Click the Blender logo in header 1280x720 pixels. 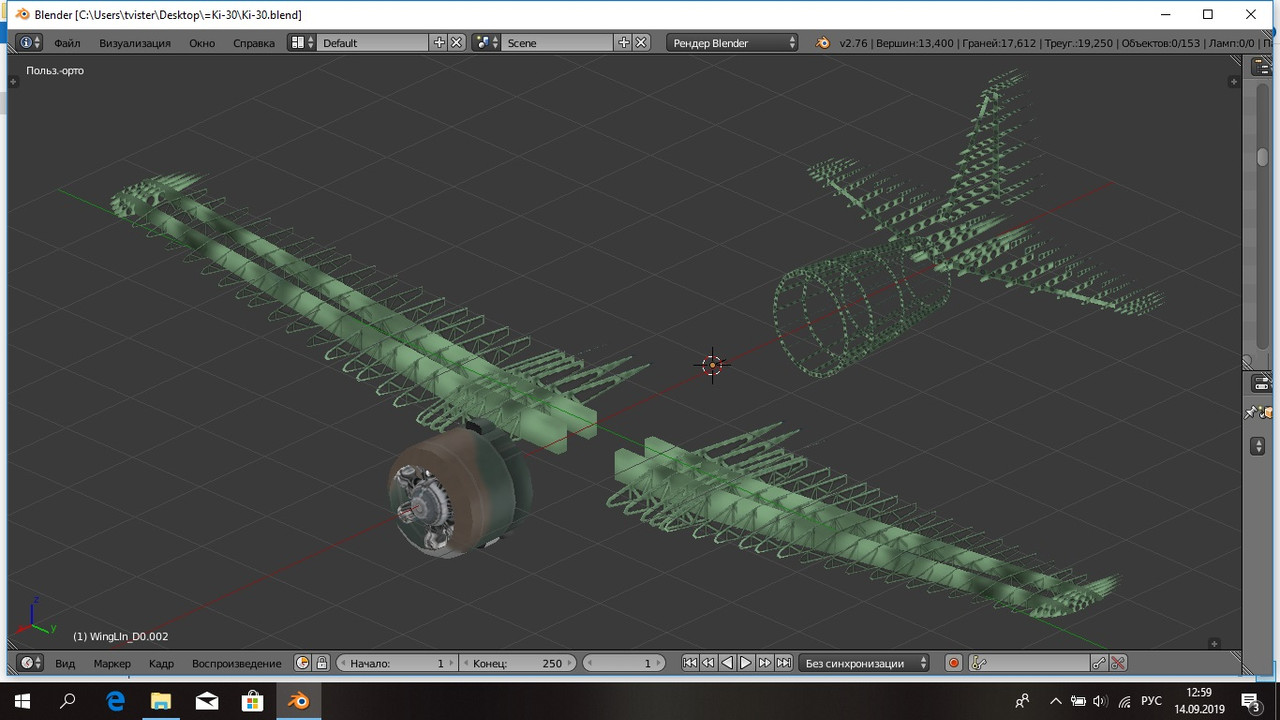click(x=822, y=43)
